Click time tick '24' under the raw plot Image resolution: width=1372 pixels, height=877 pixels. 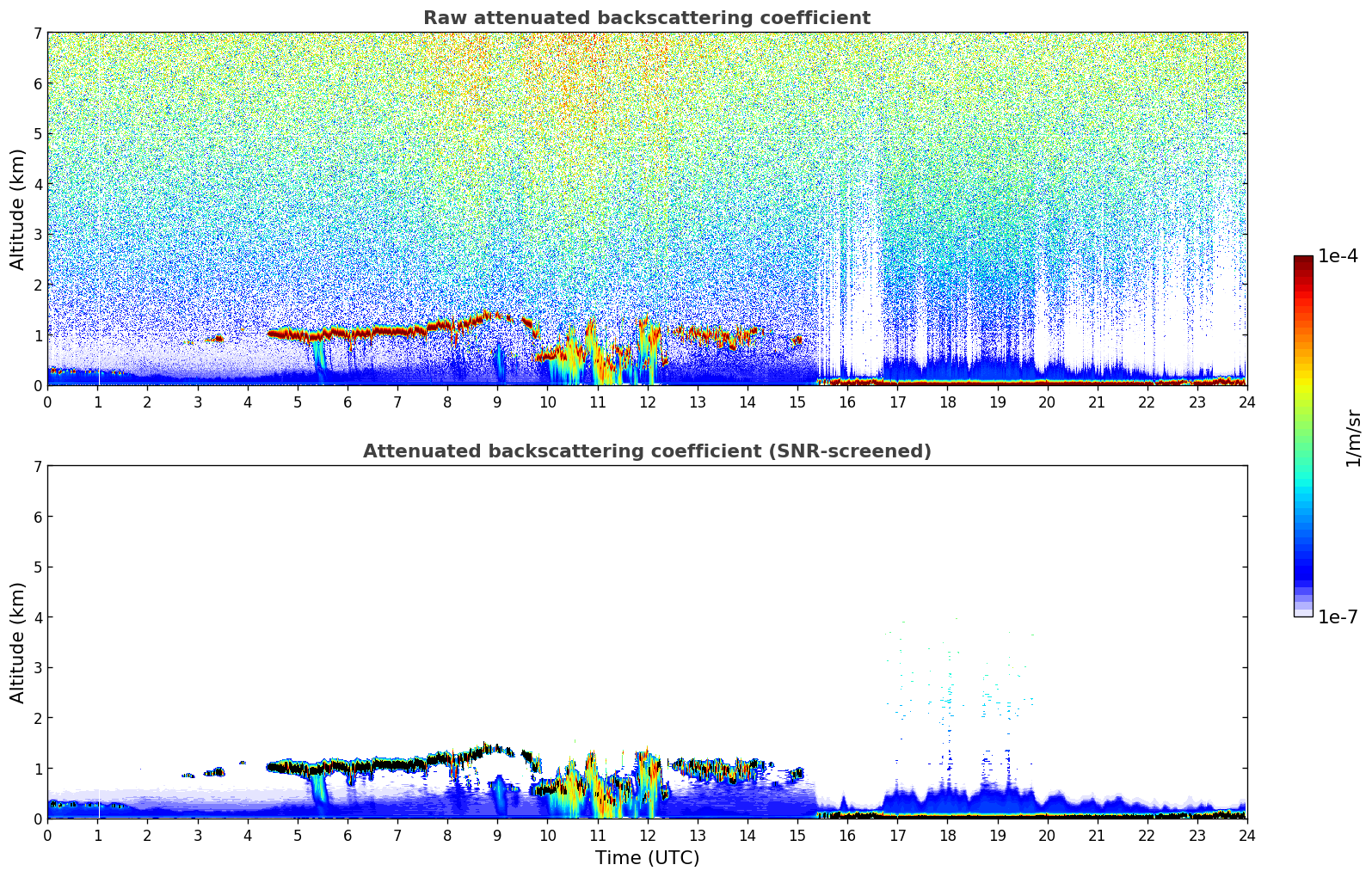[1247, 402]
